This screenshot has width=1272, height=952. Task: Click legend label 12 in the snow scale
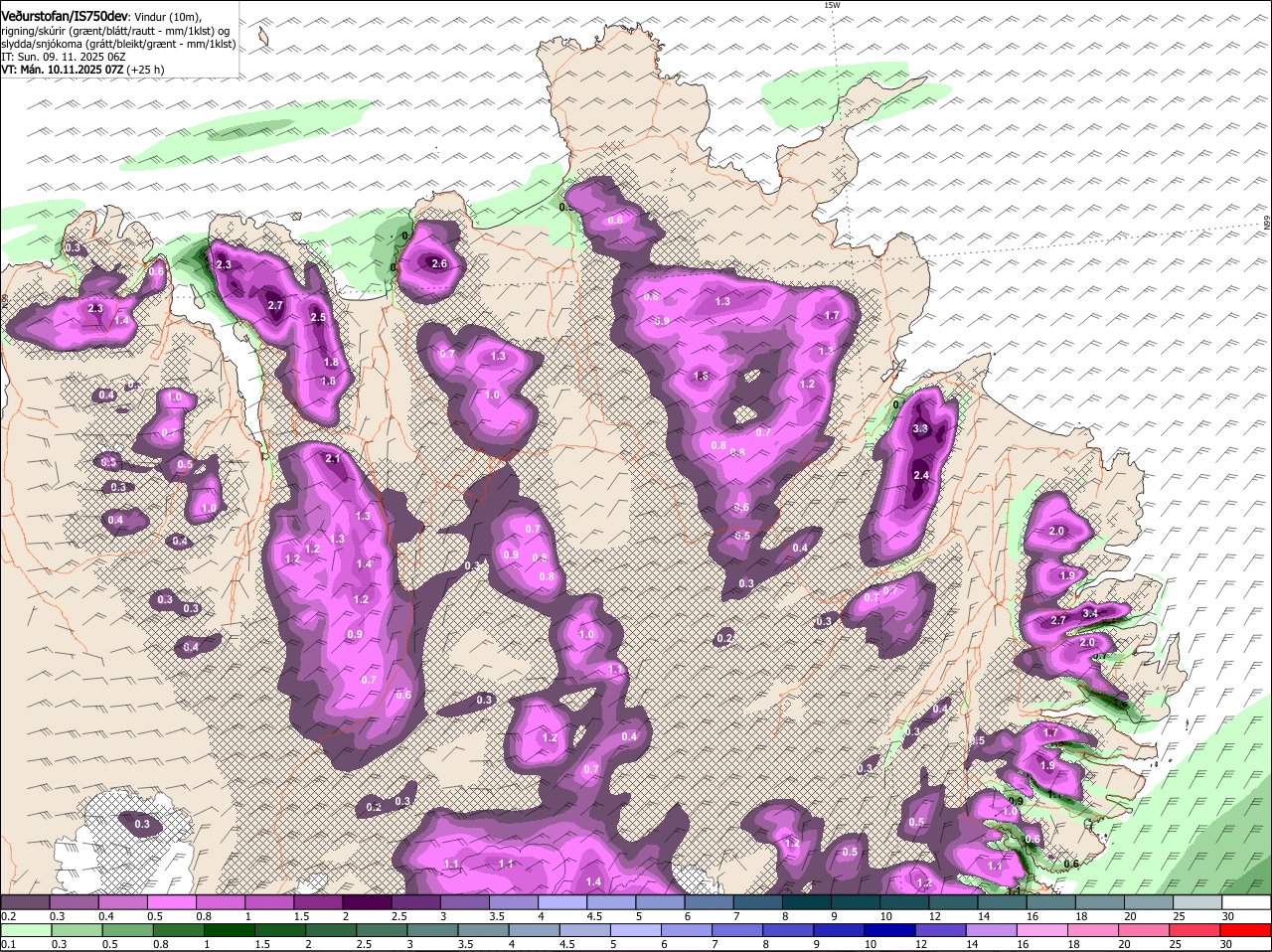(x=934, y=916)
